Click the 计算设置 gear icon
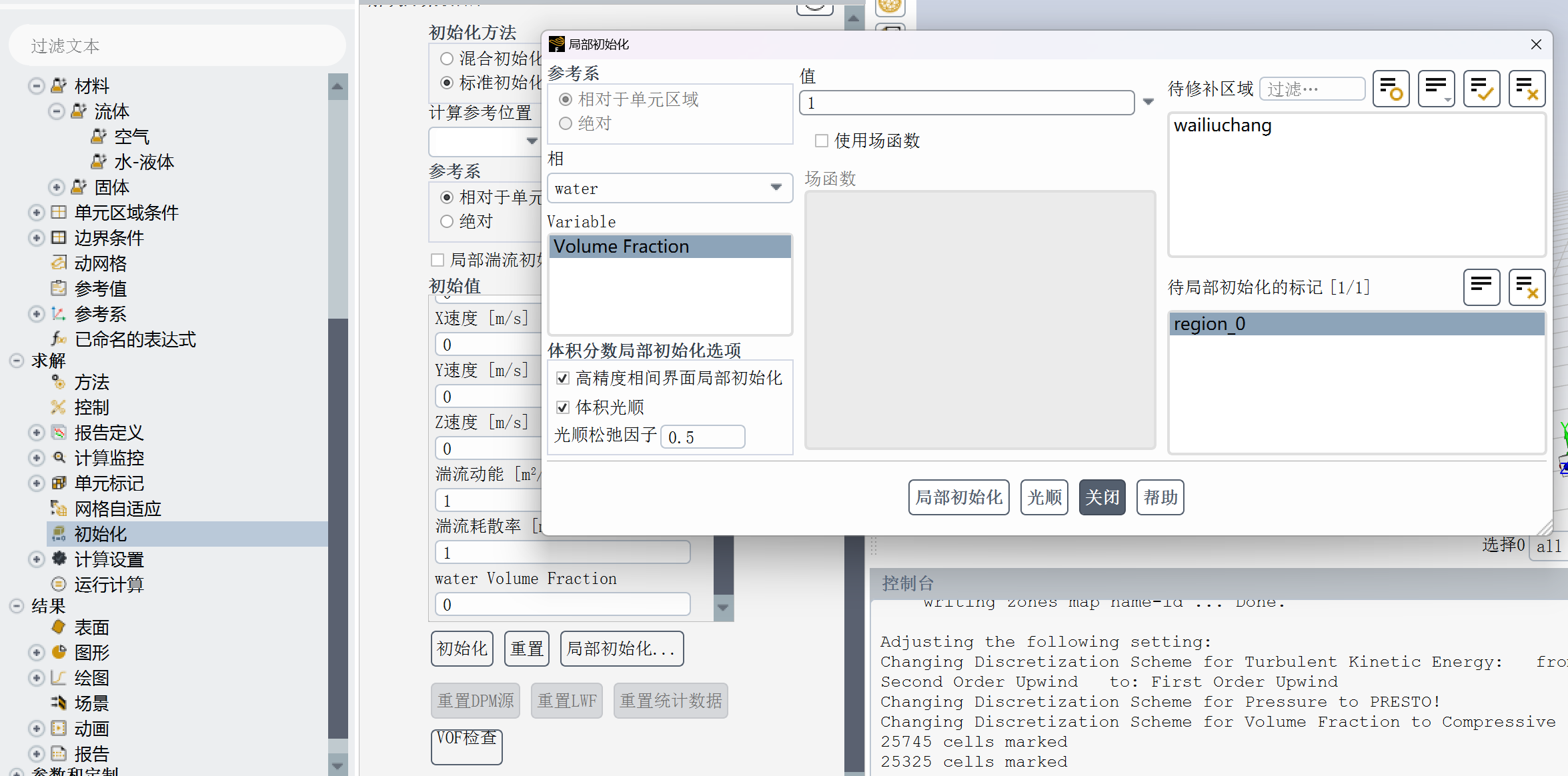Screen dimensions: 1568x776 pyautogui.click(x=59, y=559)
